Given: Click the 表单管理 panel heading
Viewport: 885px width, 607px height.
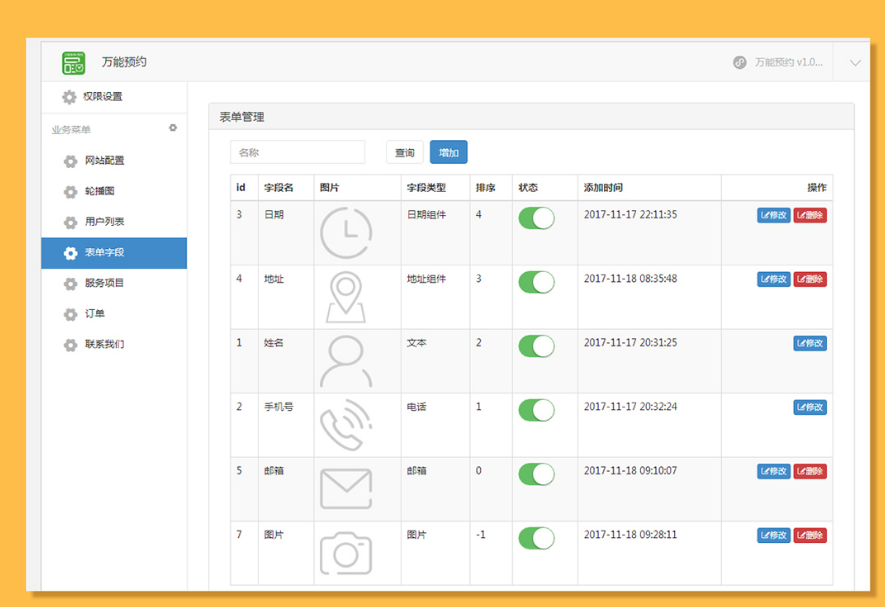Looking at the screenshot, I should (x=242, y=117).
